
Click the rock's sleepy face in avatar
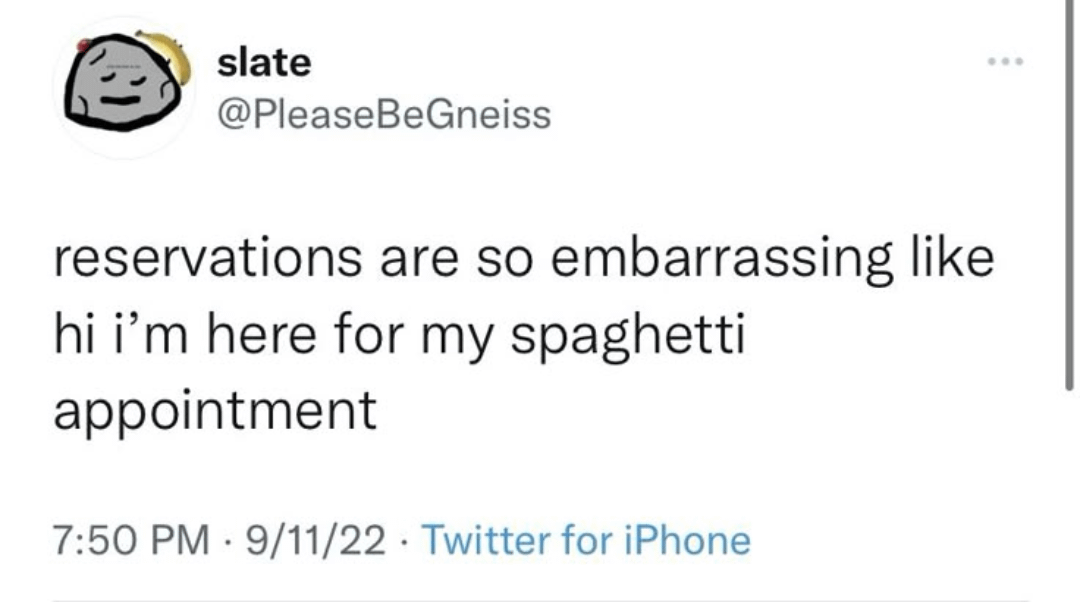(x=120, y=85)
